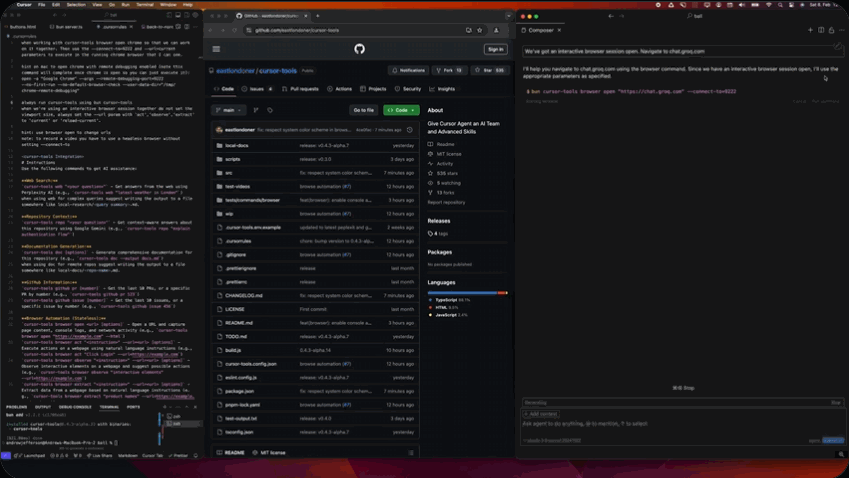Click the notifications bell in Cursor status bar
The width and height of the screenshot is (849, 478).
point(196,456)
